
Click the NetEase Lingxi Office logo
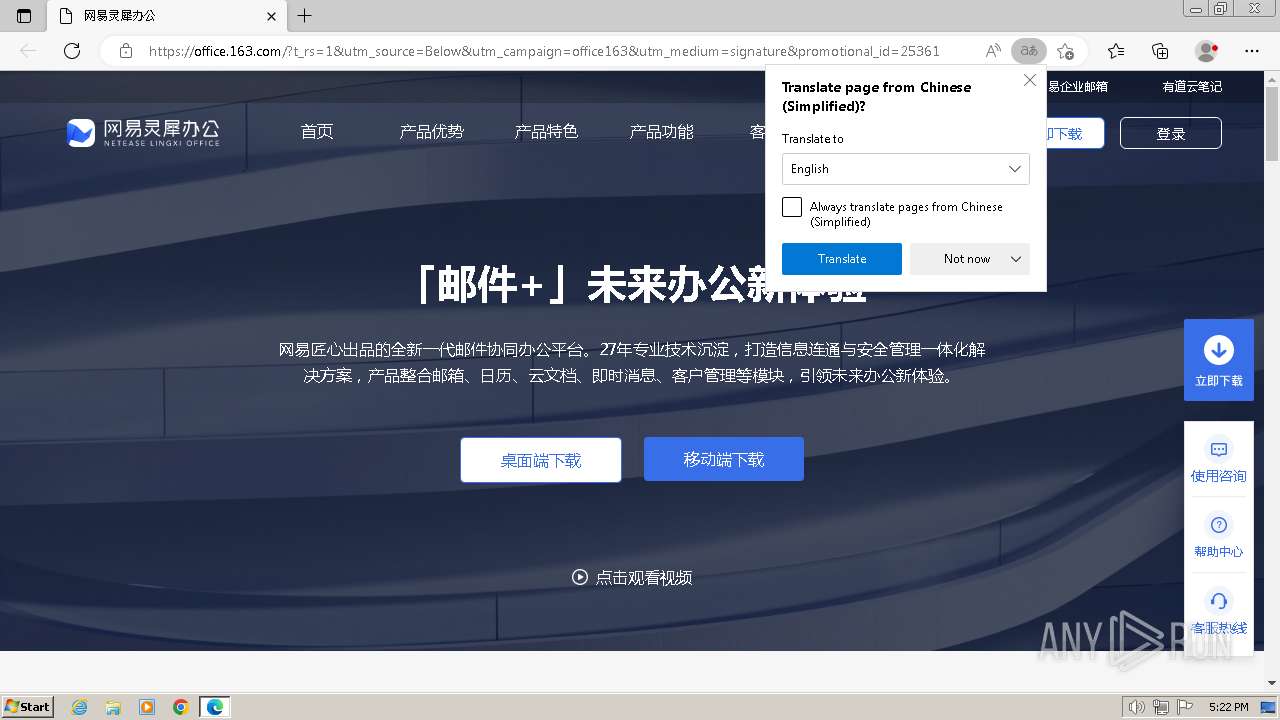[143, 132]
